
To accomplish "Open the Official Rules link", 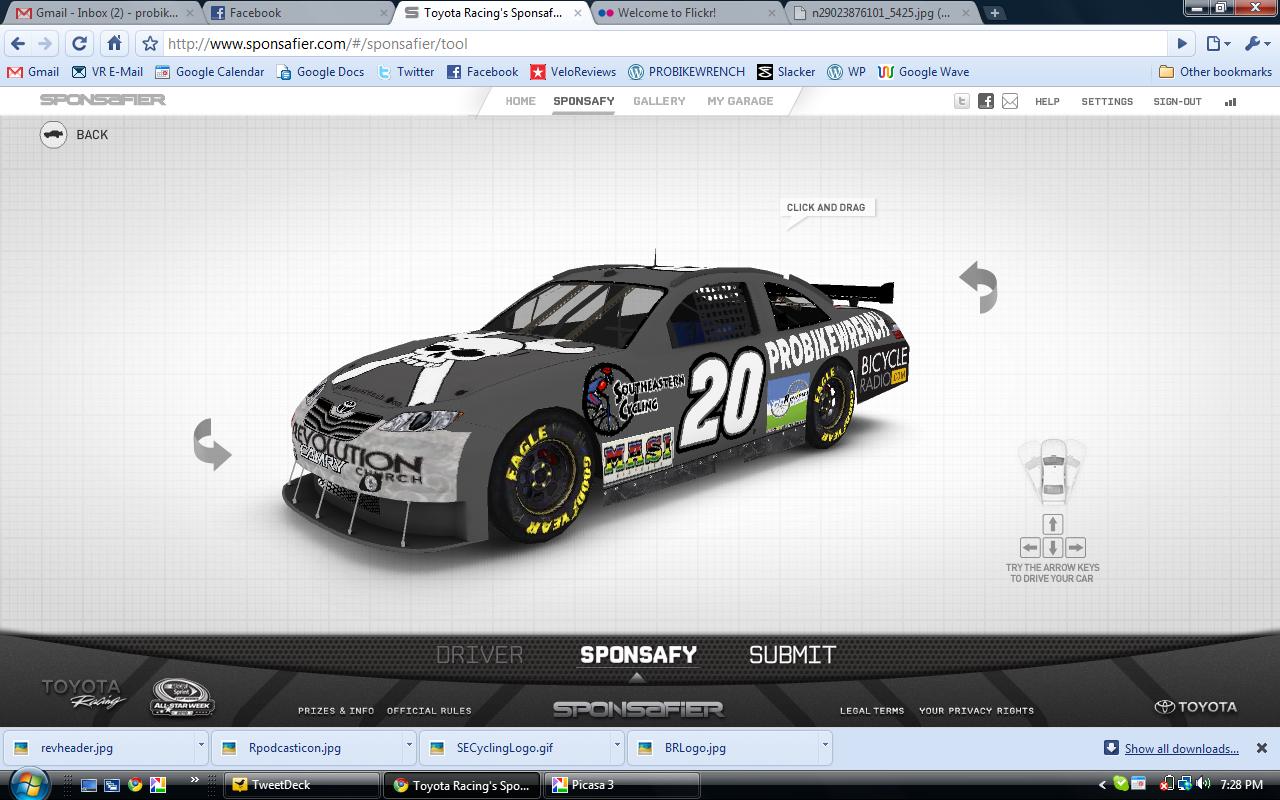I will pos(429,711).
